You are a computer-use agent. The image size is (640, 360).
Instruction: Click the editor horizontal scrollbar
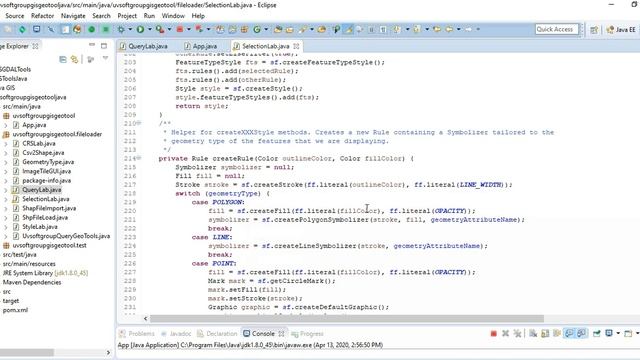347,318
